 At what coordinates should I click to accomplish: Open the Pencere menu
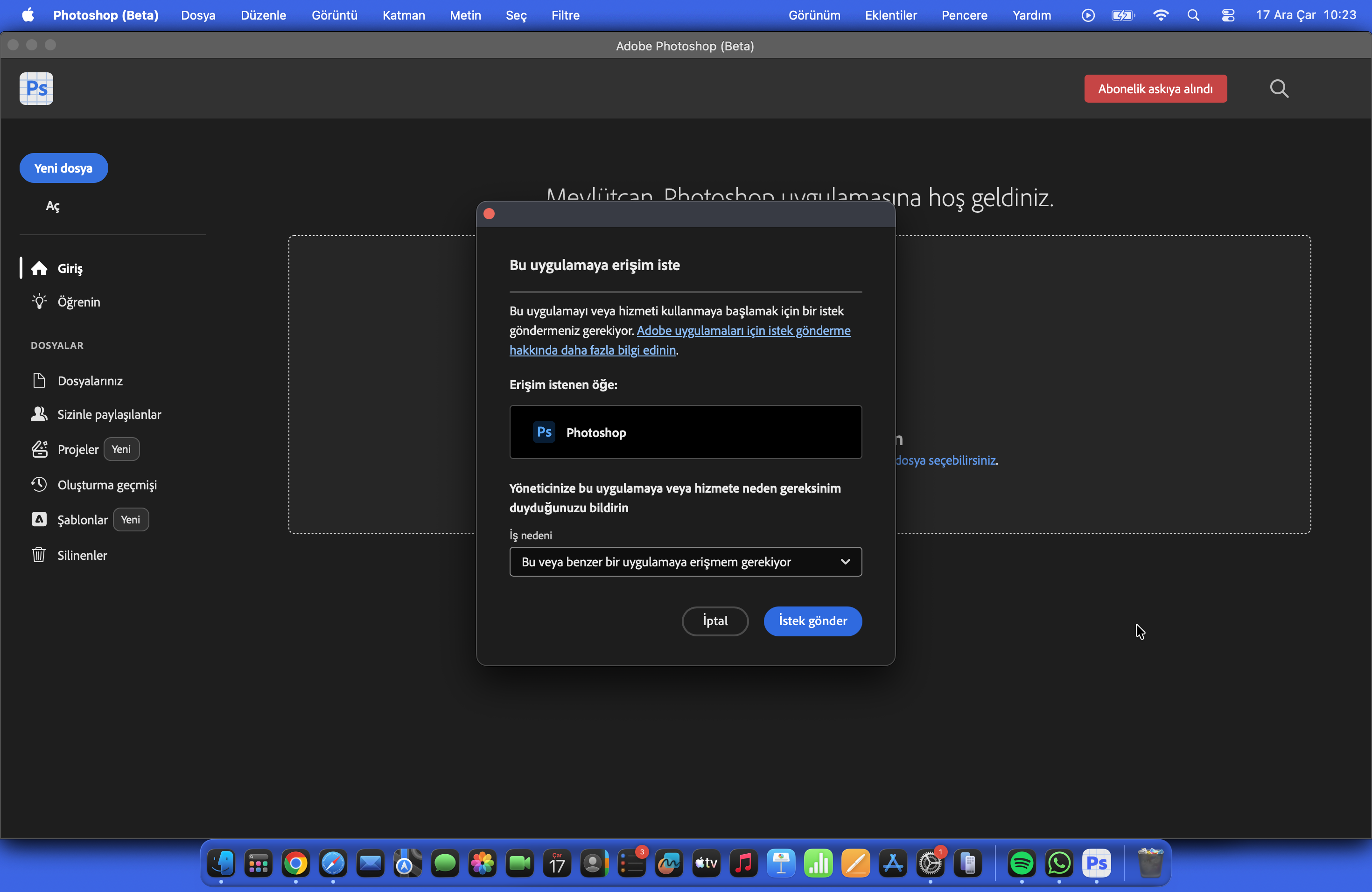coord(965,15)
